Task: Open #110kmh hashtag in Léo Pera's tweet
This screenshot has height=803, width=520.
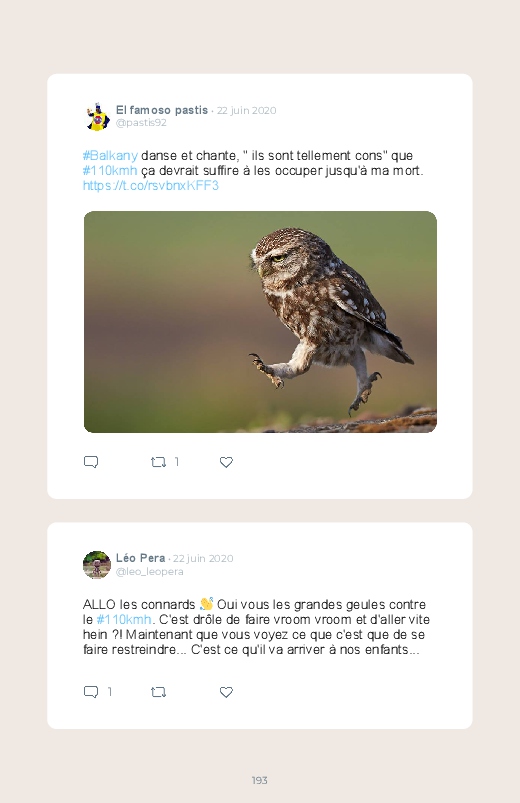Action: [124, 620]
